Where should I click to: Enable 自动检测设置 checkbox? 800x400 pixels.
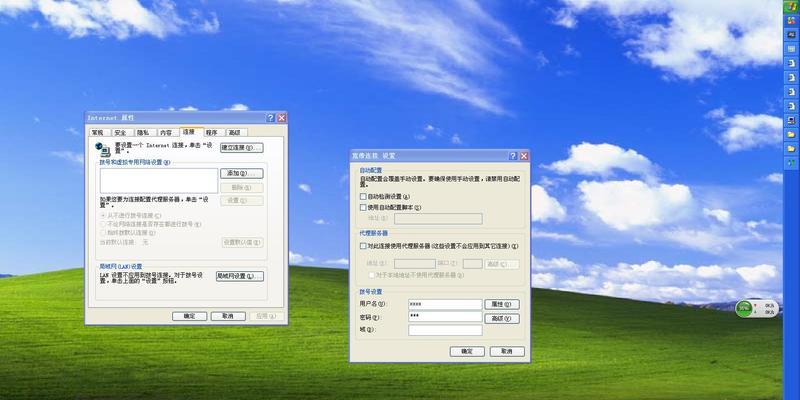coord(363,196)
